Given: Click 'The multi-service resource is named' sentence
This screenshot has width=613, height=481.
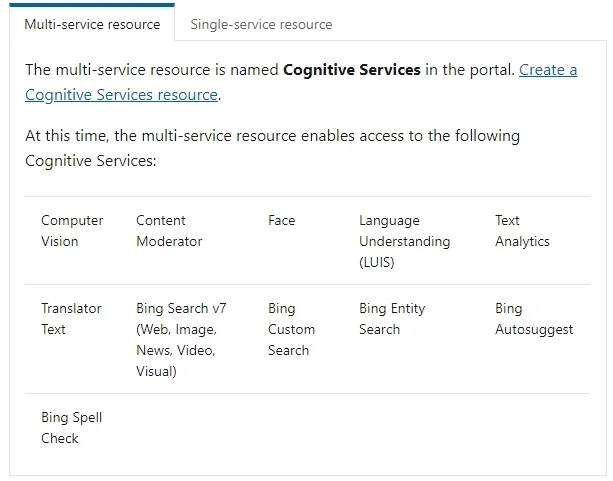Looking at the screenshot, I should click(x=152, y=70).
